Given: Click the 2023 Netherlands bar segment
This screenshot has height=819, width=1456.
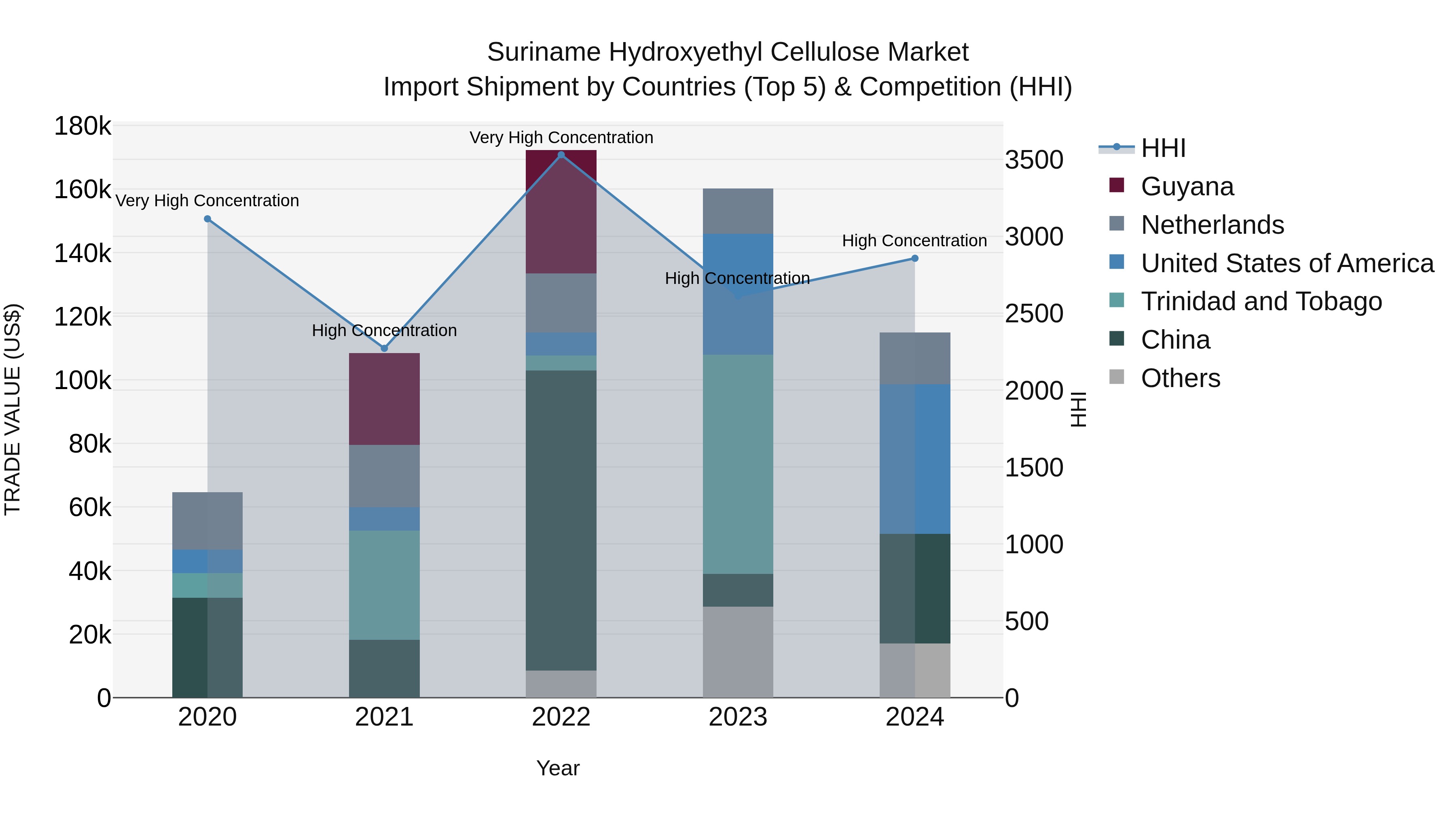Looking at the screenshot, I should click(x=738, y=212).
